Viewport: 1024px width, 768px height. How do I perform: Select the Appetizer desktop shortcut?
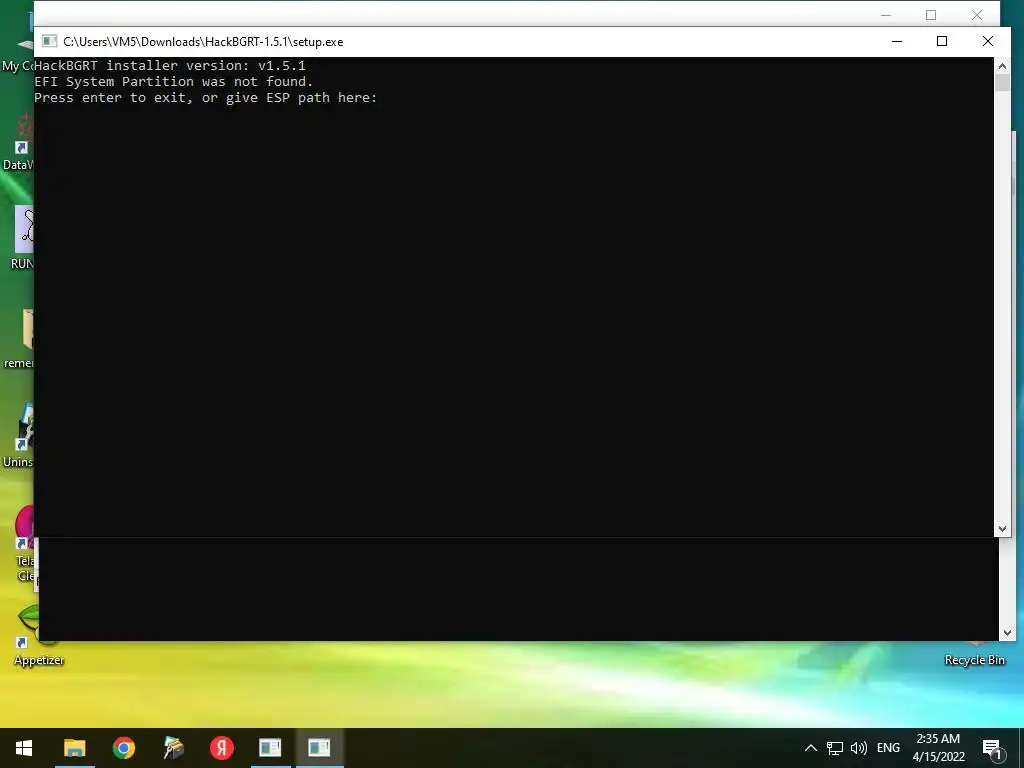click(39, 633)
